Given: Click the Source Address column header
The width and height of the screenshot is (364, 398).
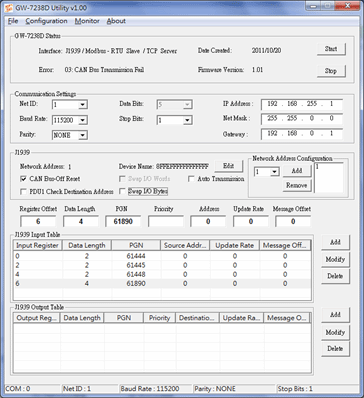Looking at the screenshot, I should [185, 246].
